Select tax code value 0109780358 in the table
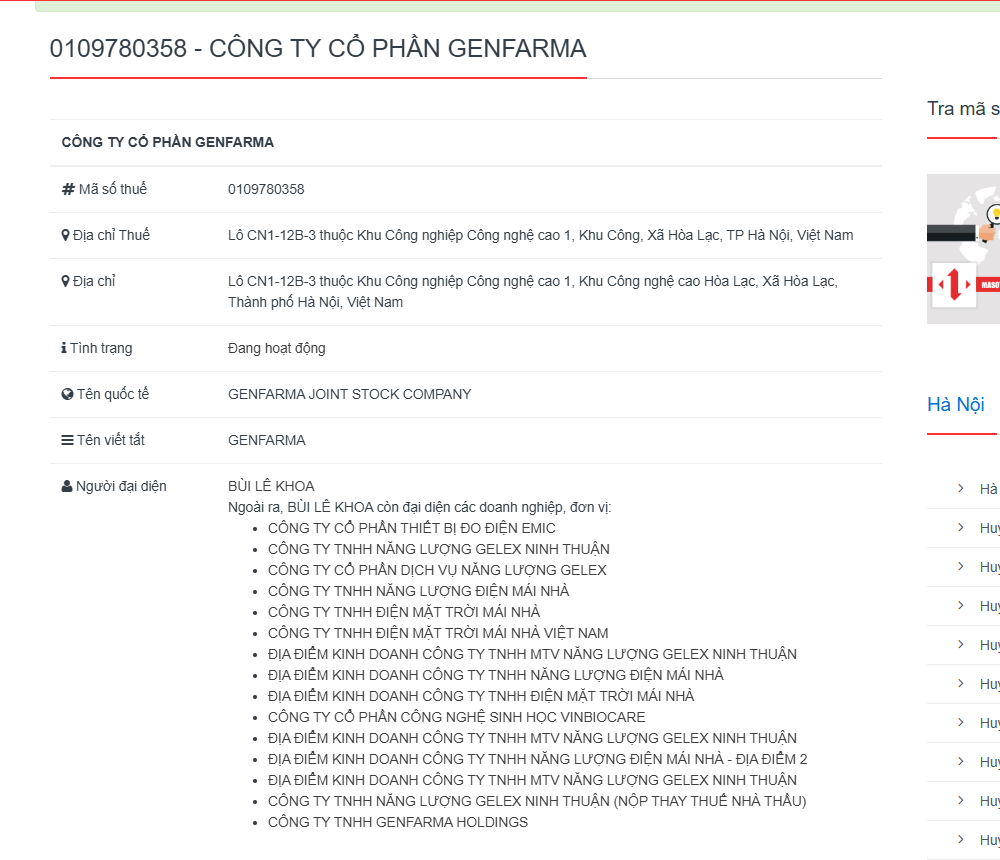Viewport: 1000px width, 860px height. (266, 189)
